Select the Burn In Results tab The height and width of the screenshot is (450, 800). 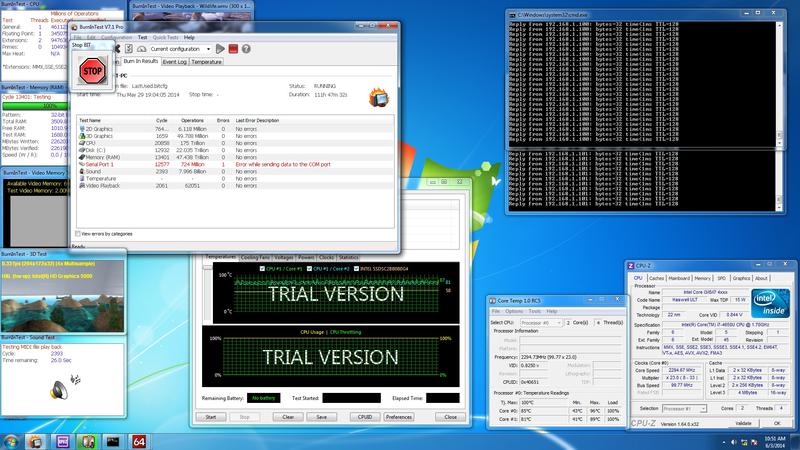[x=140, y=61]
